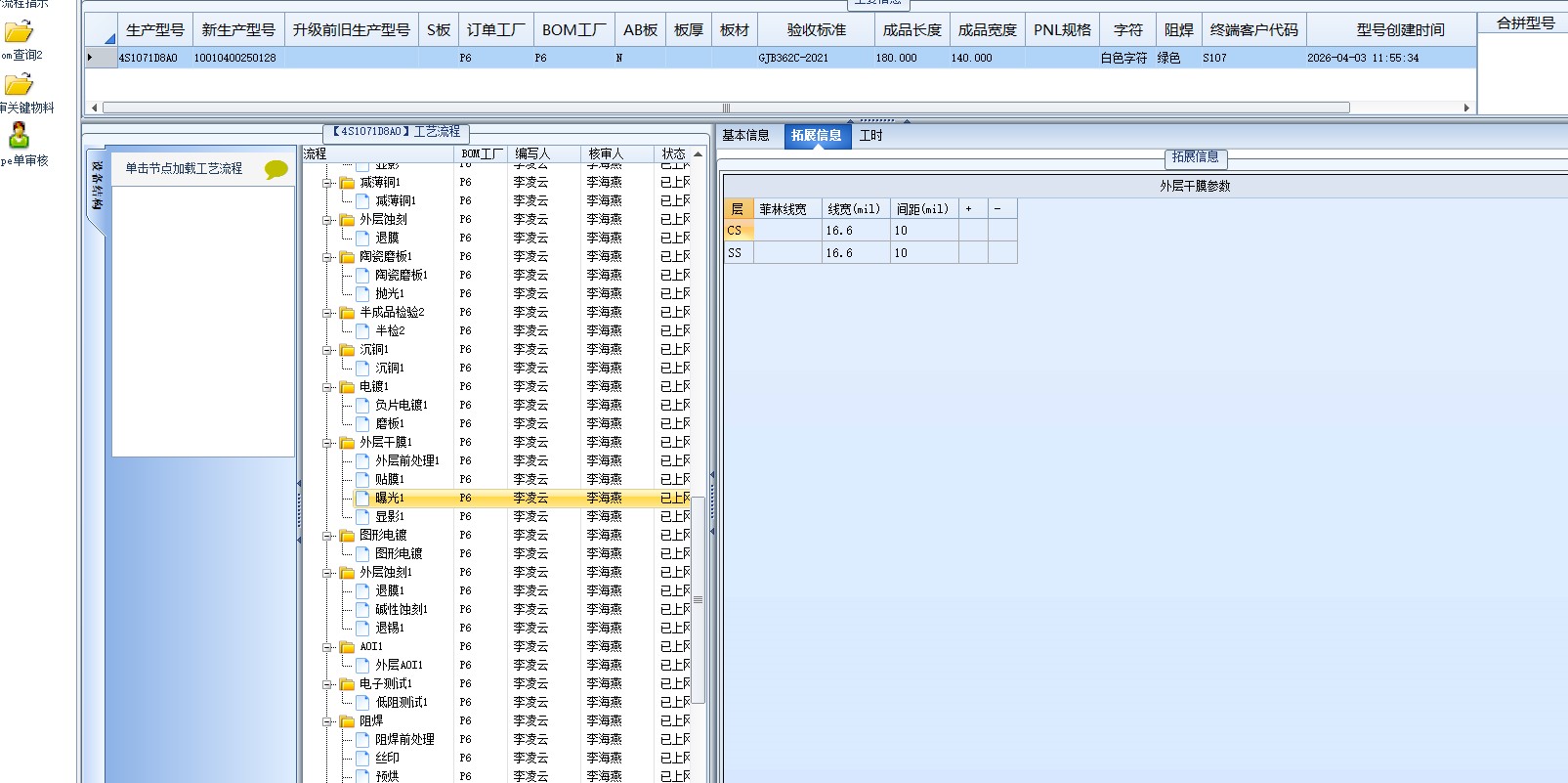Click the process list scroll up arrow
The width and height of the screenshot is (1568, 783).
pyautogui.click(x=699, y=154)
